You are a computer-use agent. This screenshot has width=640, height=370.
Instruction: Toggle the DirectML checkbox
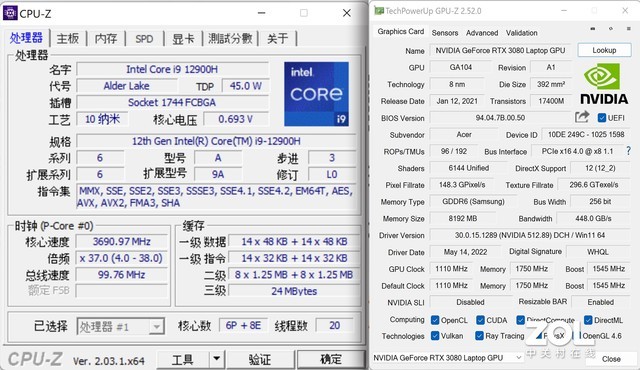[x=588, y=320]
